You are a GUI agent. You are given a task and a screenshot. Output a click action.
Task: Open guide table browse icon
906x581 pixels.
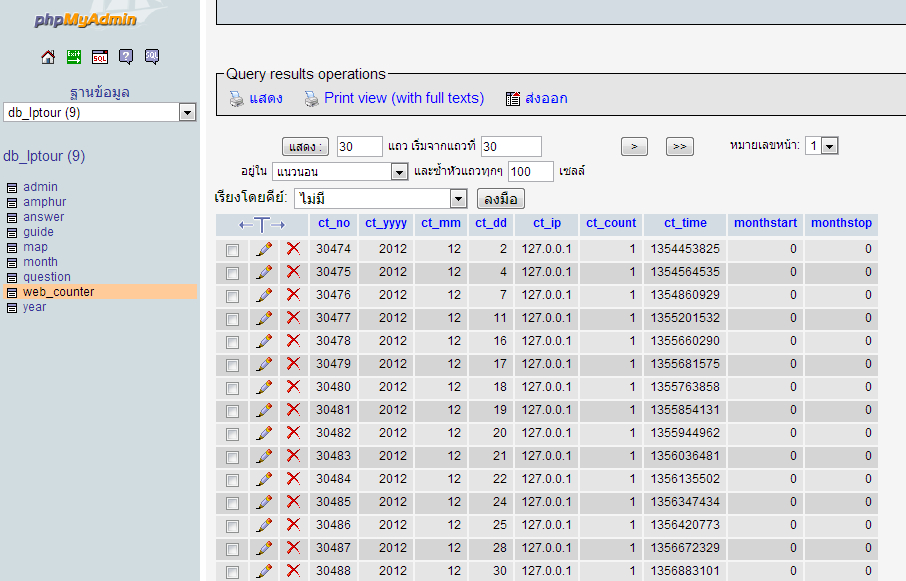(x=12, y=233)
